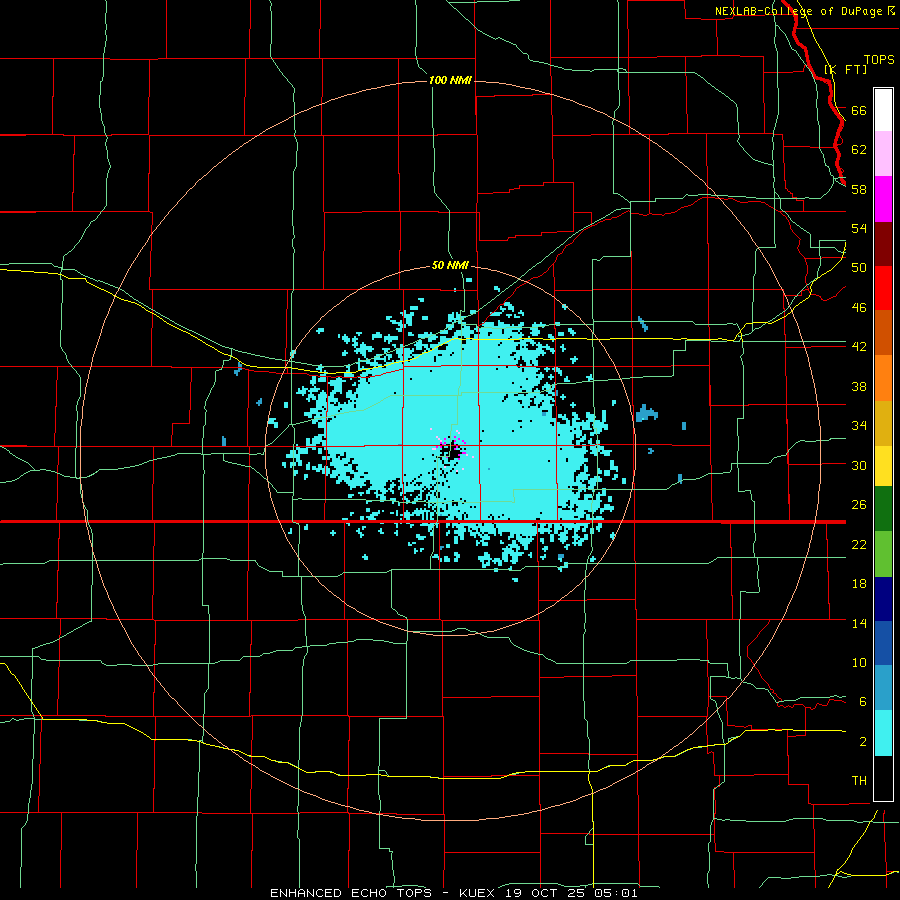Click the steel blue 14 kft color band
The image size is (900, 900).
click(x=883, y=688)
